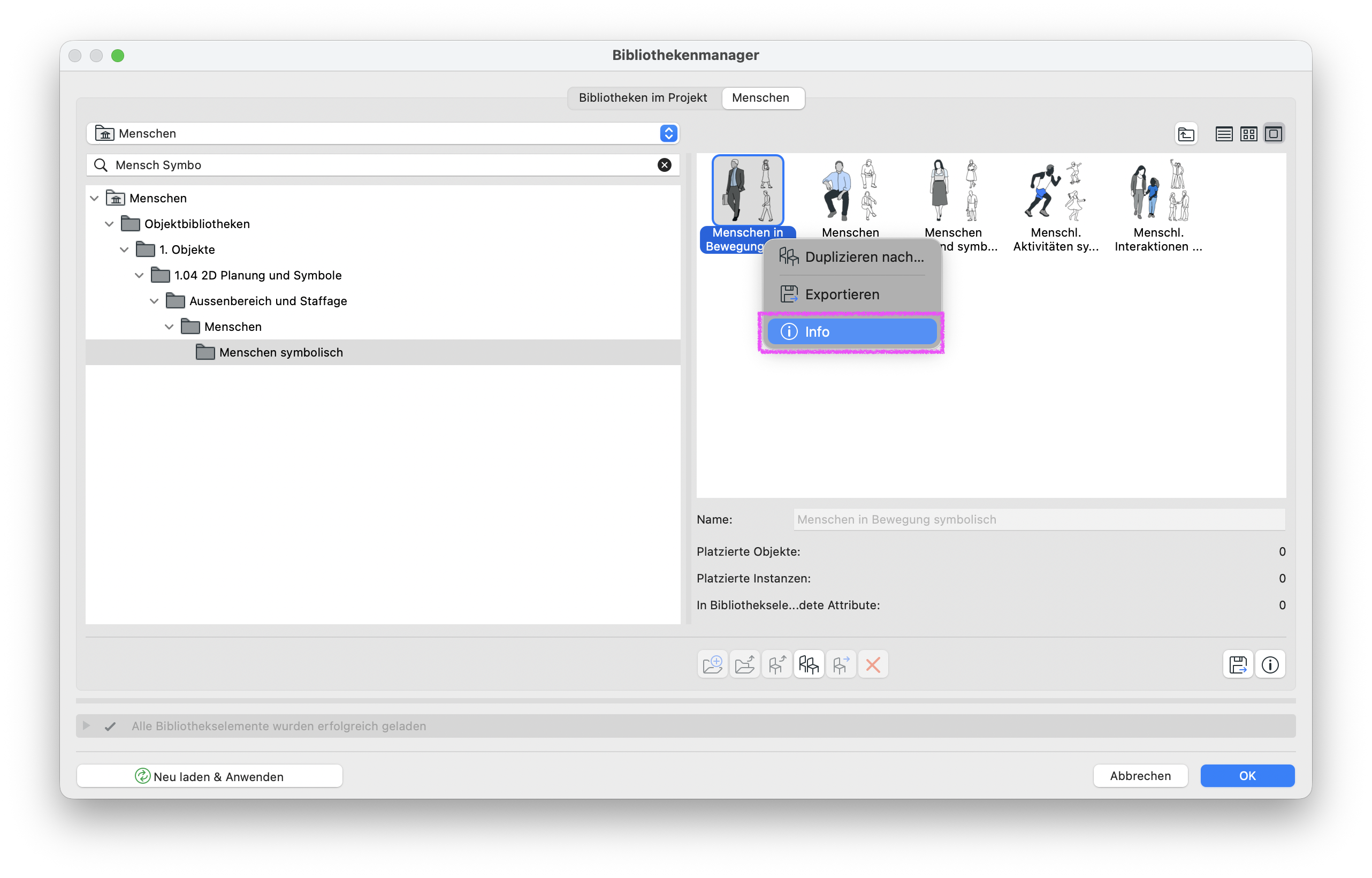Choose Duplizieren nach... from context menu

tap(852, 257)
